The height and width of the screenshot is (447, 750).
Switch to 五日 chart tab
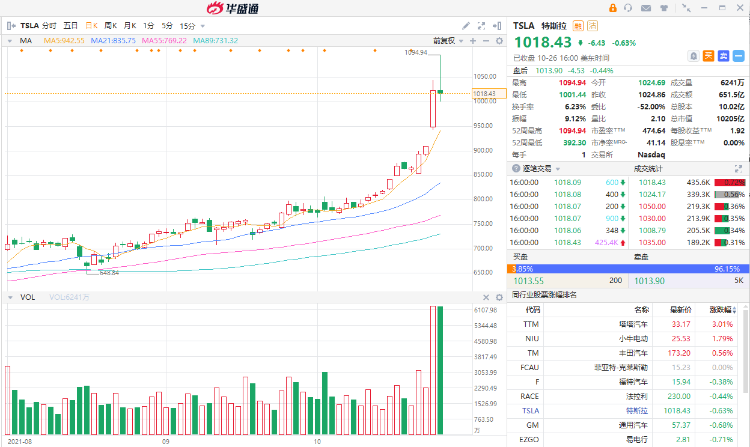tap(70, 26)
